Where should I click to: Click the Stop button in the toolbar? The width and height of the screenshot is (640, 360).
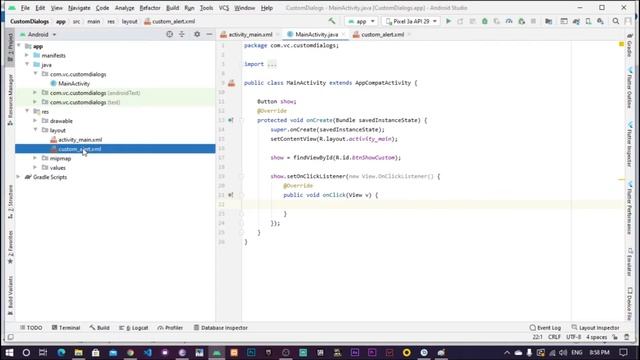click(x=533, y=21)
